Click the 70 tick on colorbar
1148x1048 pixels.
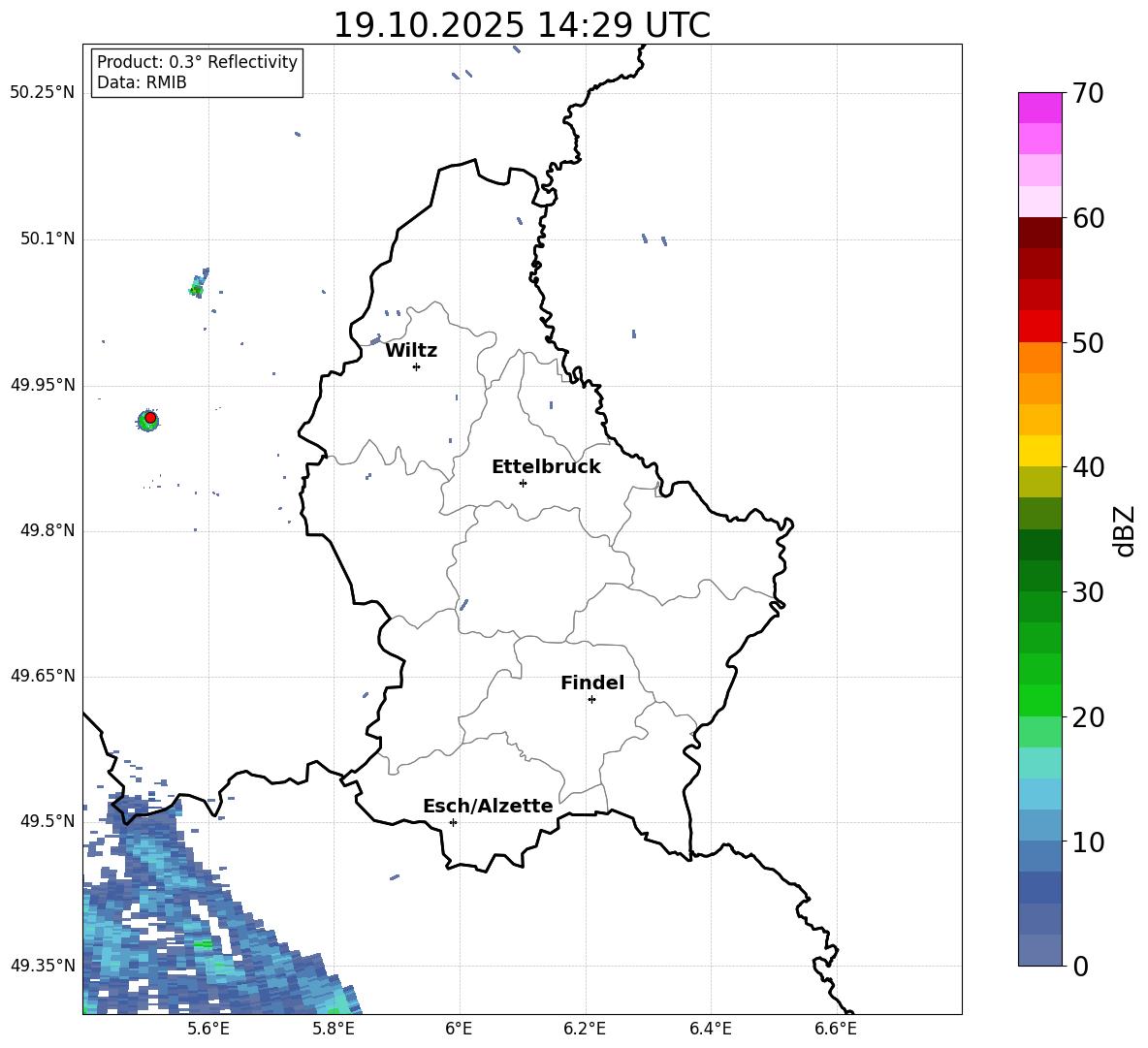tap(1087, 93)
